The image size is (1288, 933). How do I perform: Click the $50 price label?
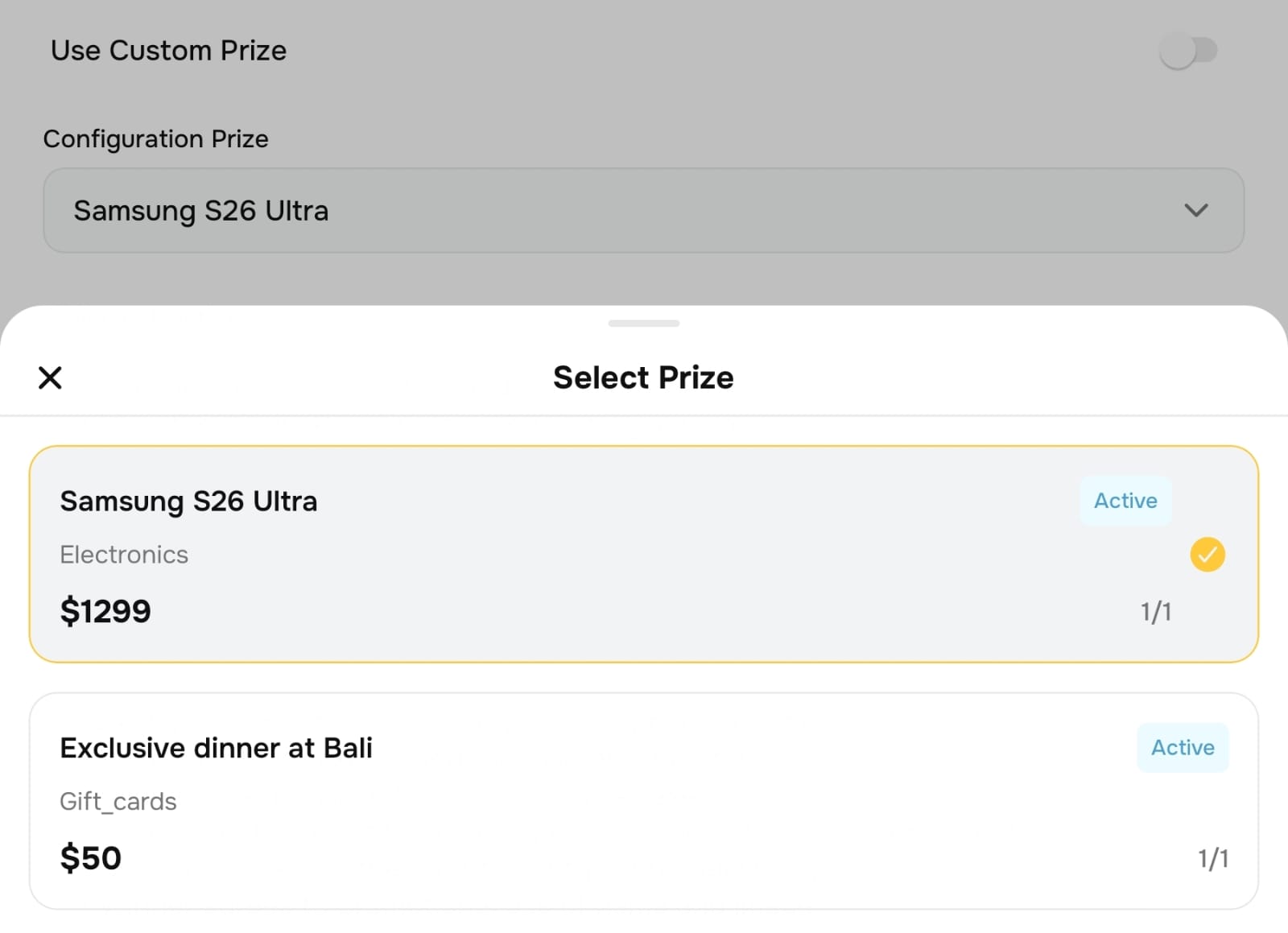(x=90, y=858)
